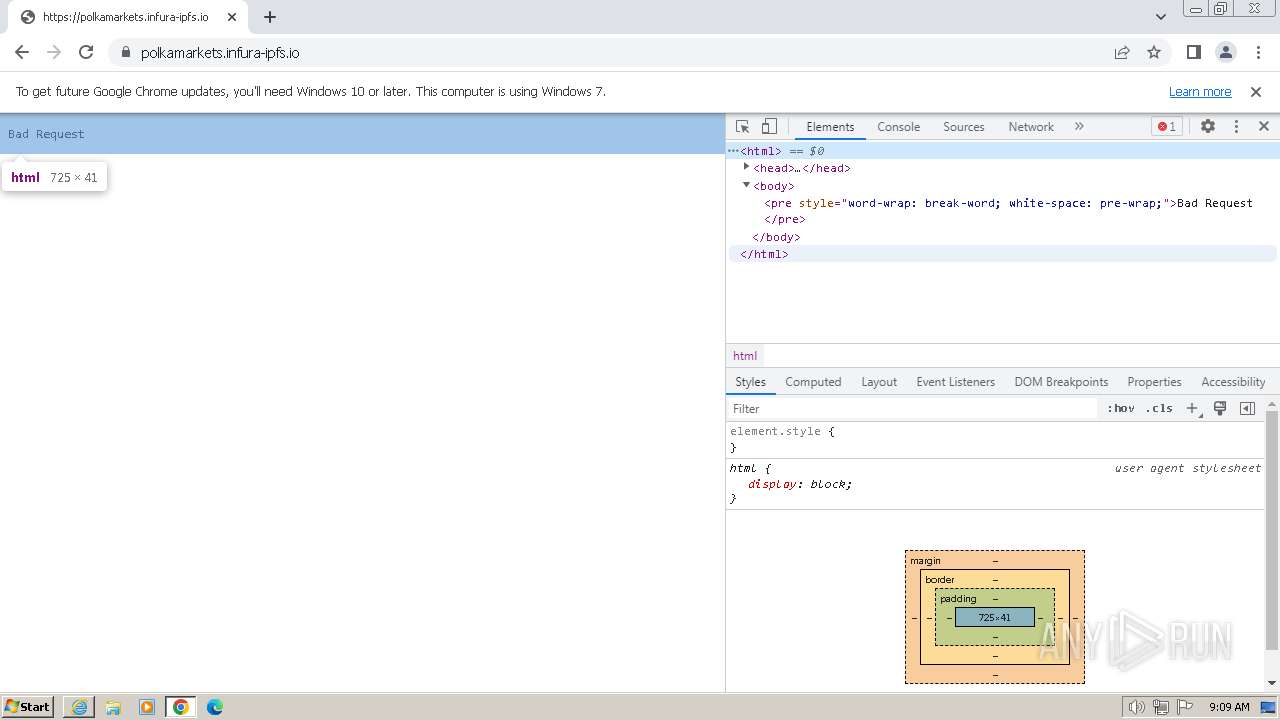
Task: Open DevTools customize three-dot menu
Action: click(x=1236, y=127)
